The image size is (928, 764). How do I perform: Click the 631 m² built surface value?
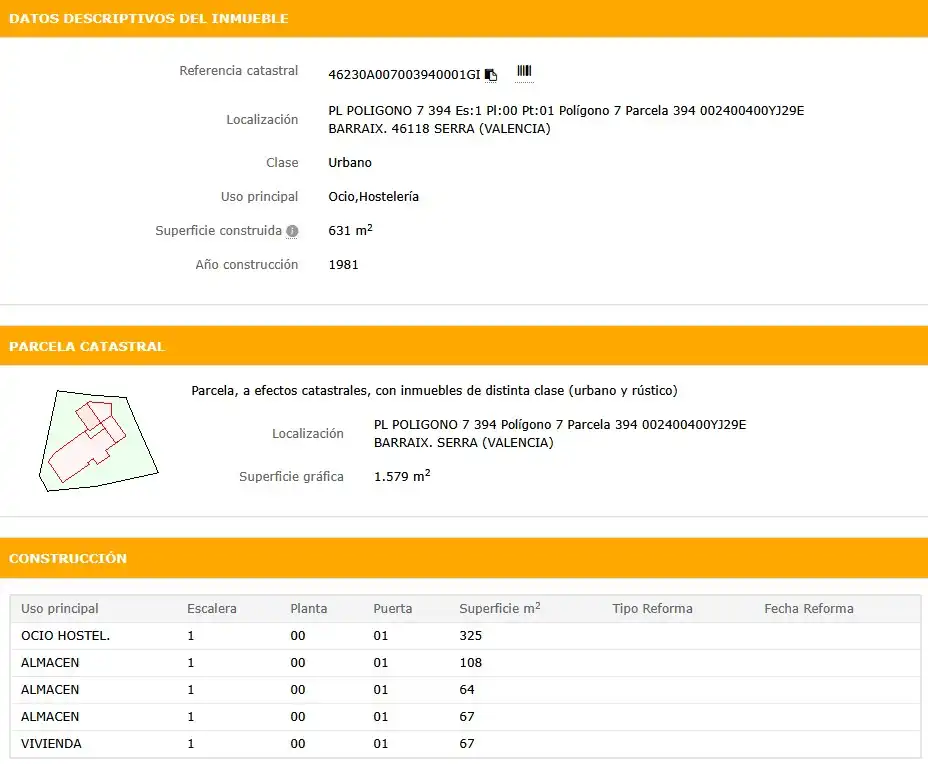tap(350, 230)
